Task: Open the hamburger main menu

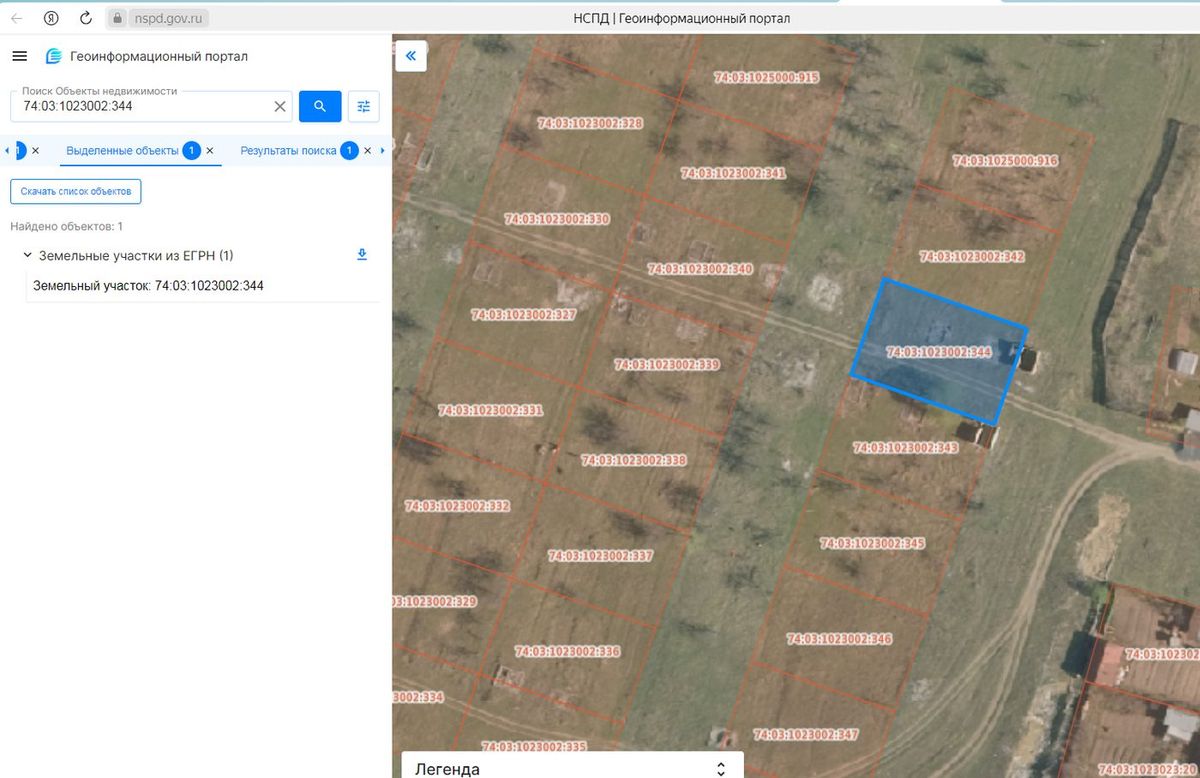Action: tap(19, 56)
